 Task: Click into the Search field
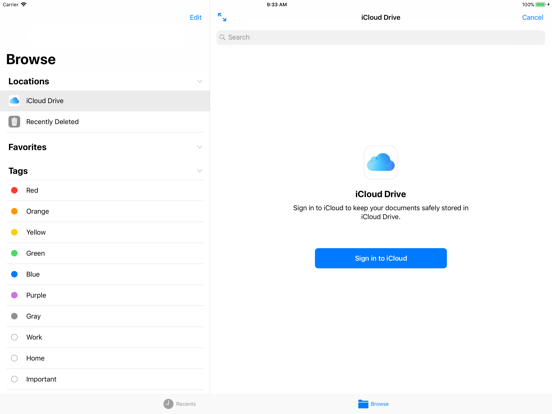381,37
